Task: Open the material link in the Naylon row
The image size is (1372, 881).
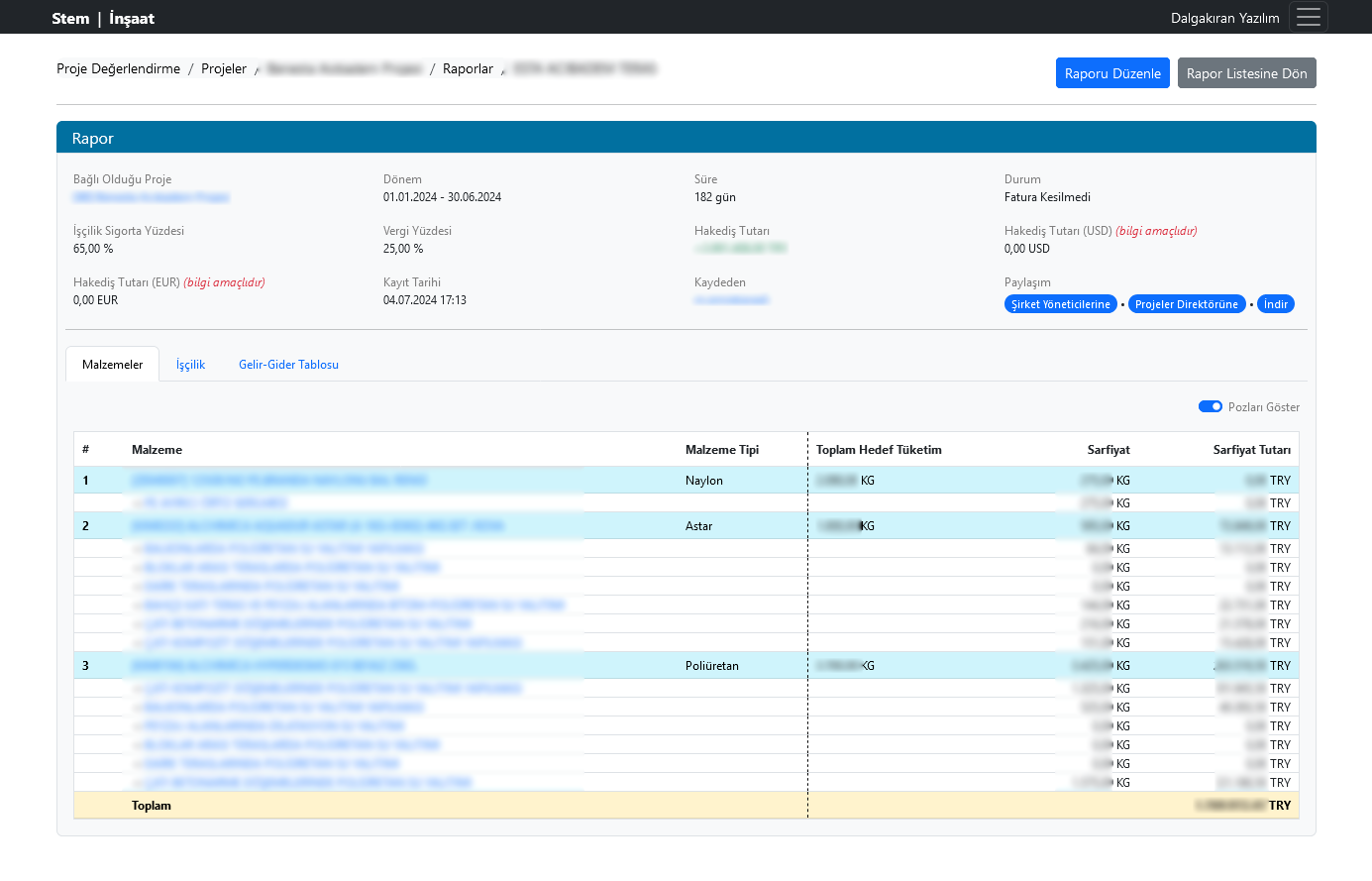Action: pos(278,481)
